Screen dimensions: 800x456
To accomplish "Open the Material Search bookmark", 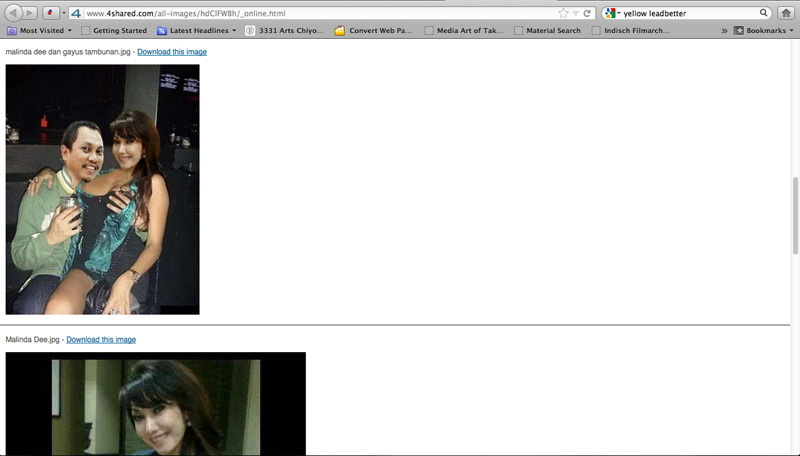I will [x=547, y=31].
